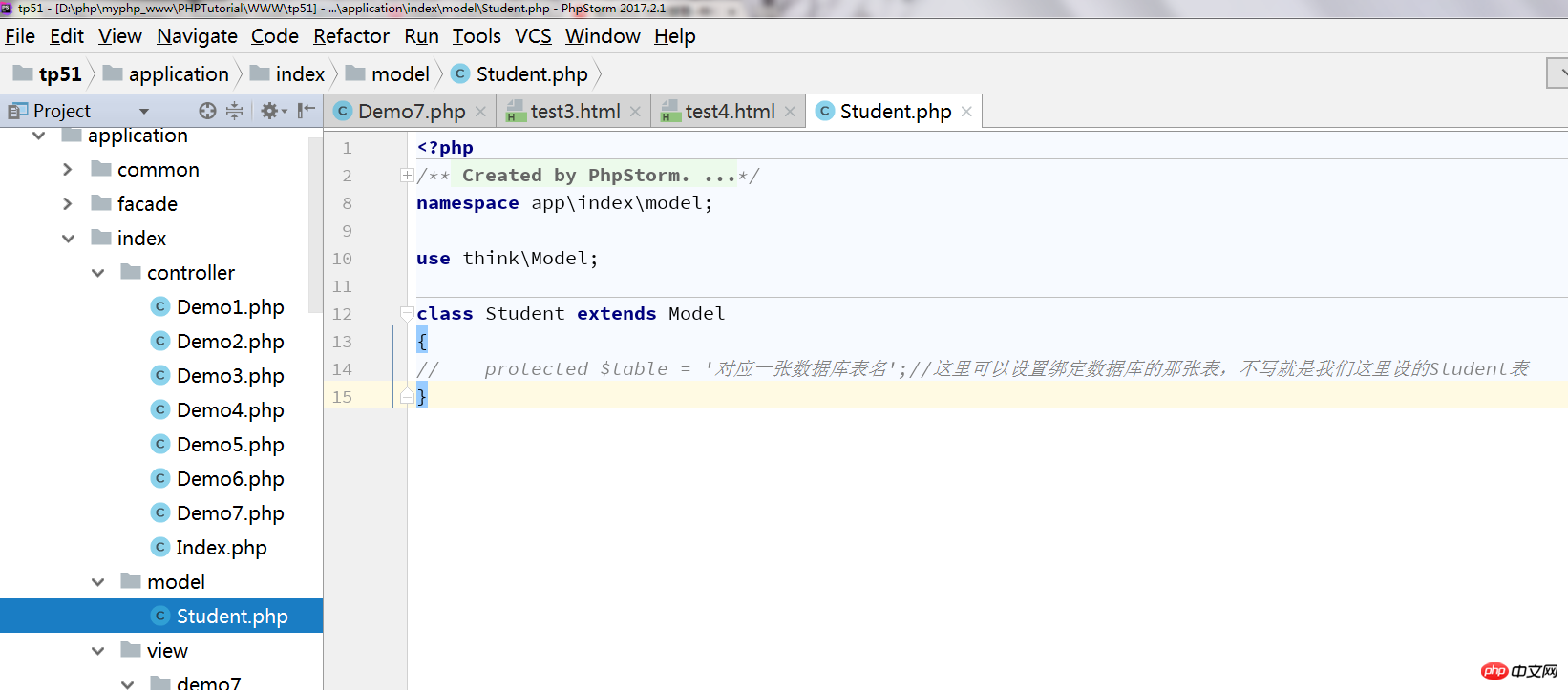
Task: Hide the Project tool window
Action: (306, 111)
